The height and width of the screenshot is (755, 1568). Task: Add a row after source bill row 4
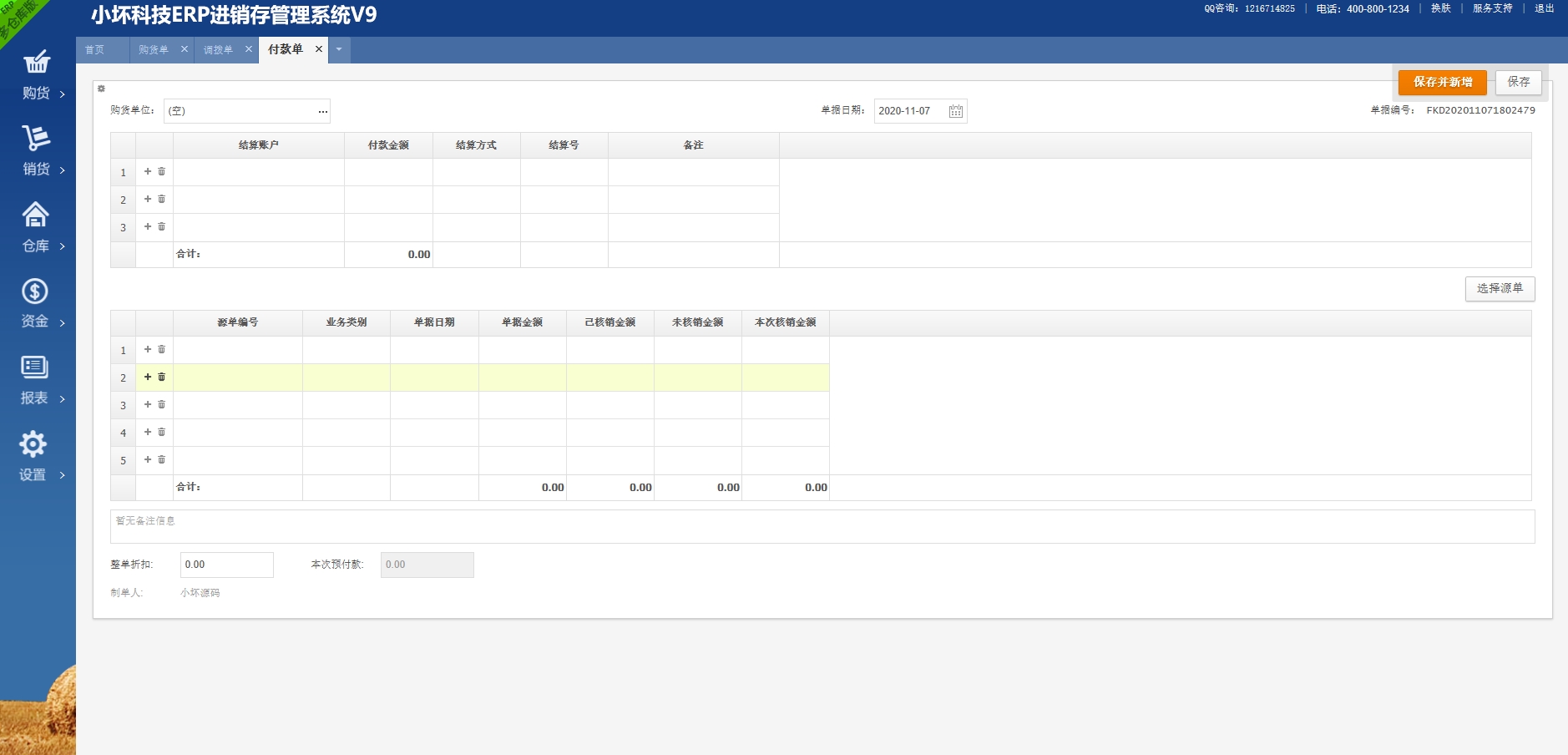tap(148, 432)
